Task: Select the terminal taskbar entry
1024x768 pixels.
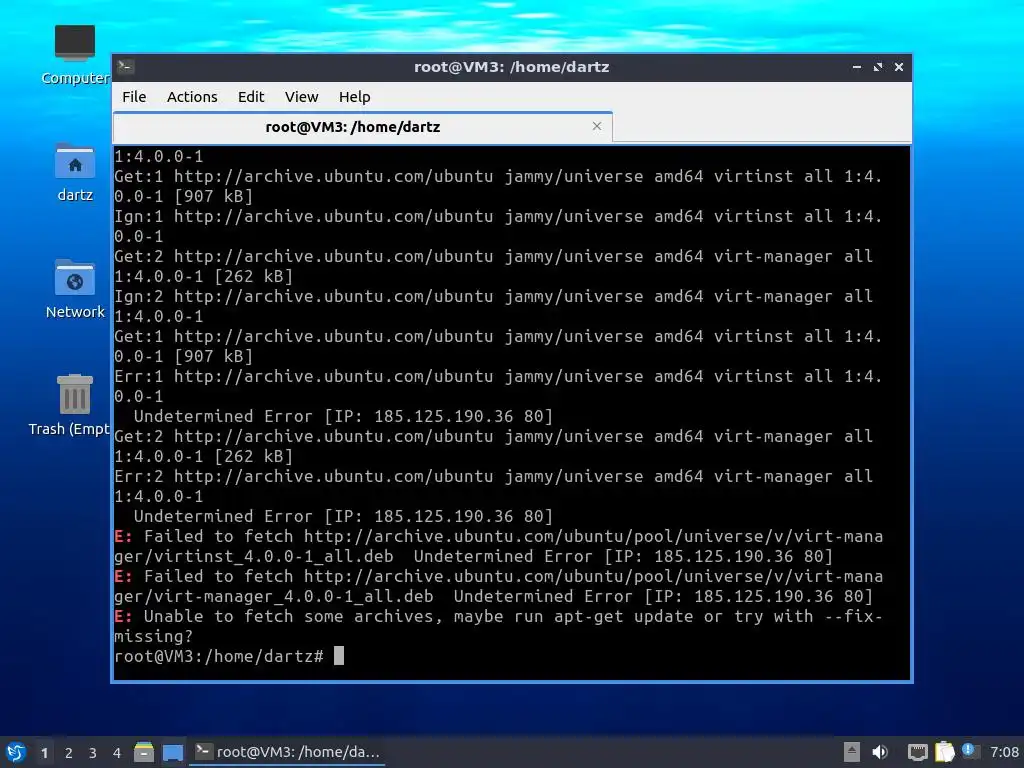Action: click(287, 752)
